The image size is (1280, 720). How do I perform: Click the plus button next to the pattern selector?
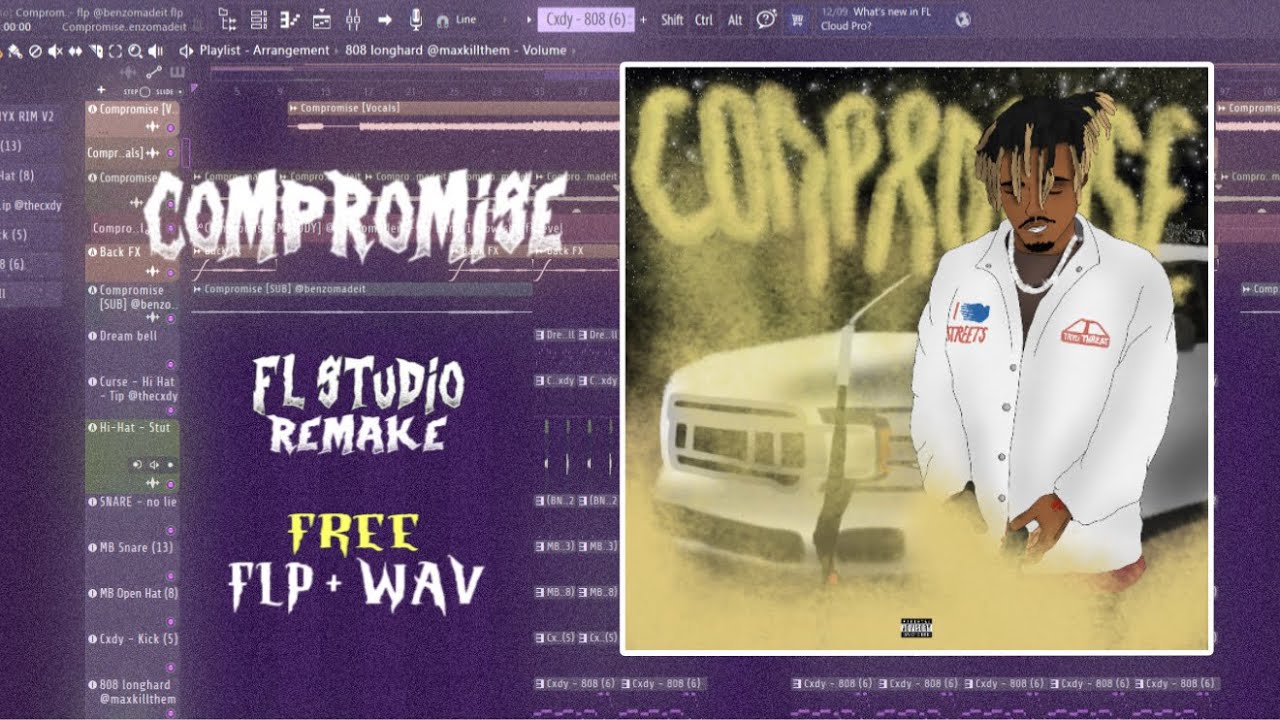[643, 20]
